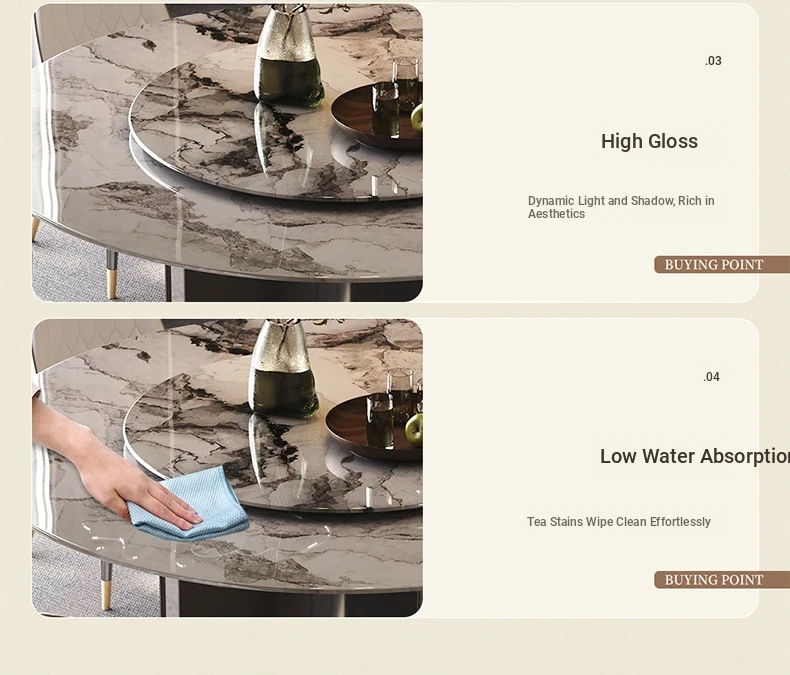Click the Low Water Absorption heading

pyautogui.click(x=695, y=456)
